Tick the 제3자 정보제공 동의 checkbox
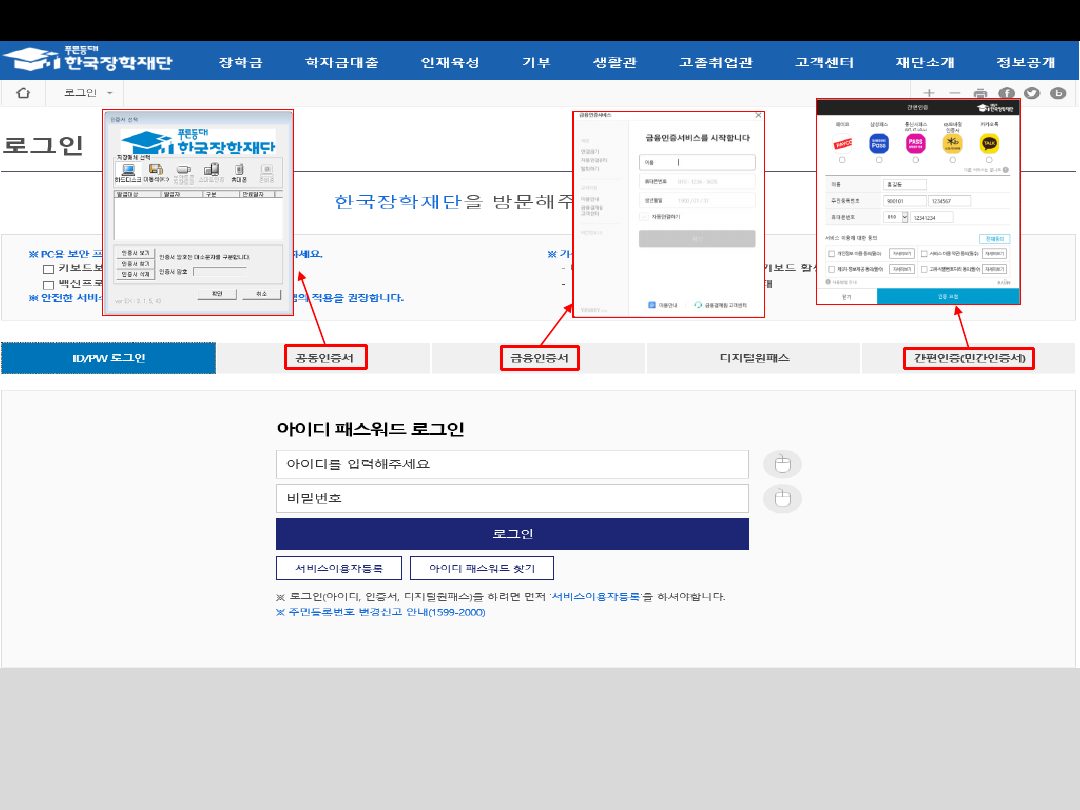 tap(831, 269)
